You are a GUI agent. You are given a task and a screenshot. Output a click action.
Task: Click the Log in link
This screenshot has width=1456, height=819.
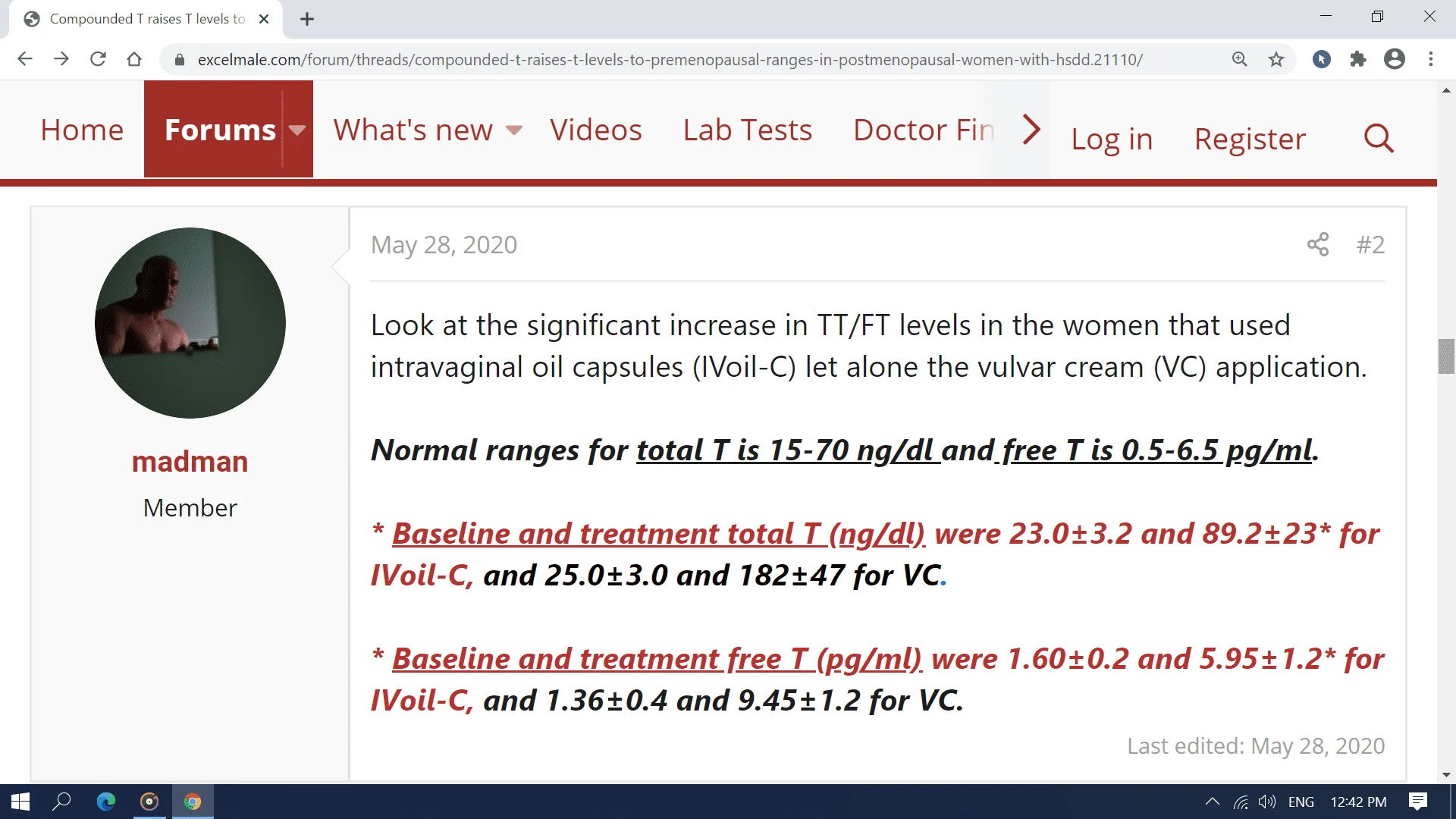1111,139
